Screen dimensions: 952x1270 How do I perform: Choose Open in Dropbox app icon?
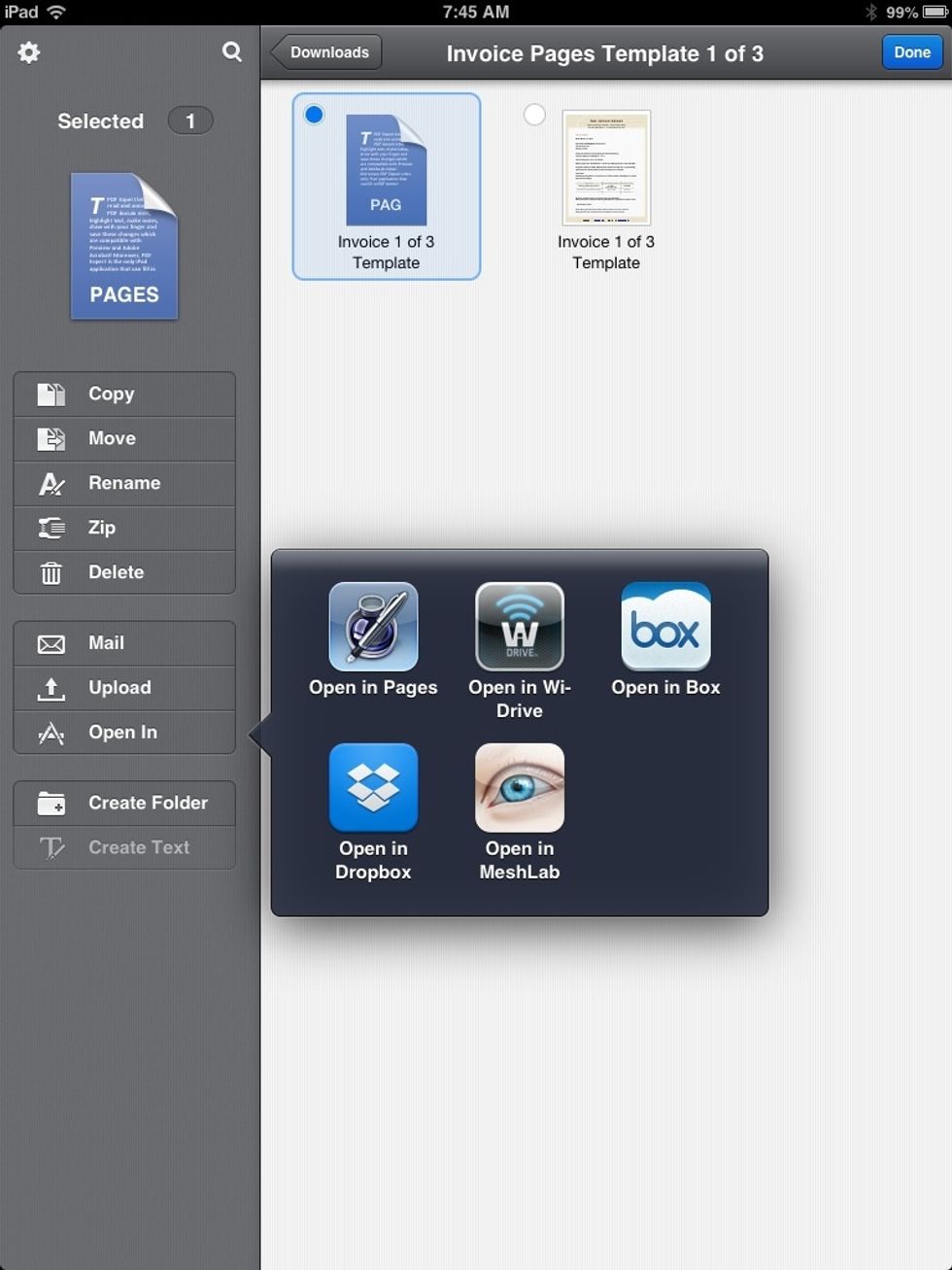point(373,788)
